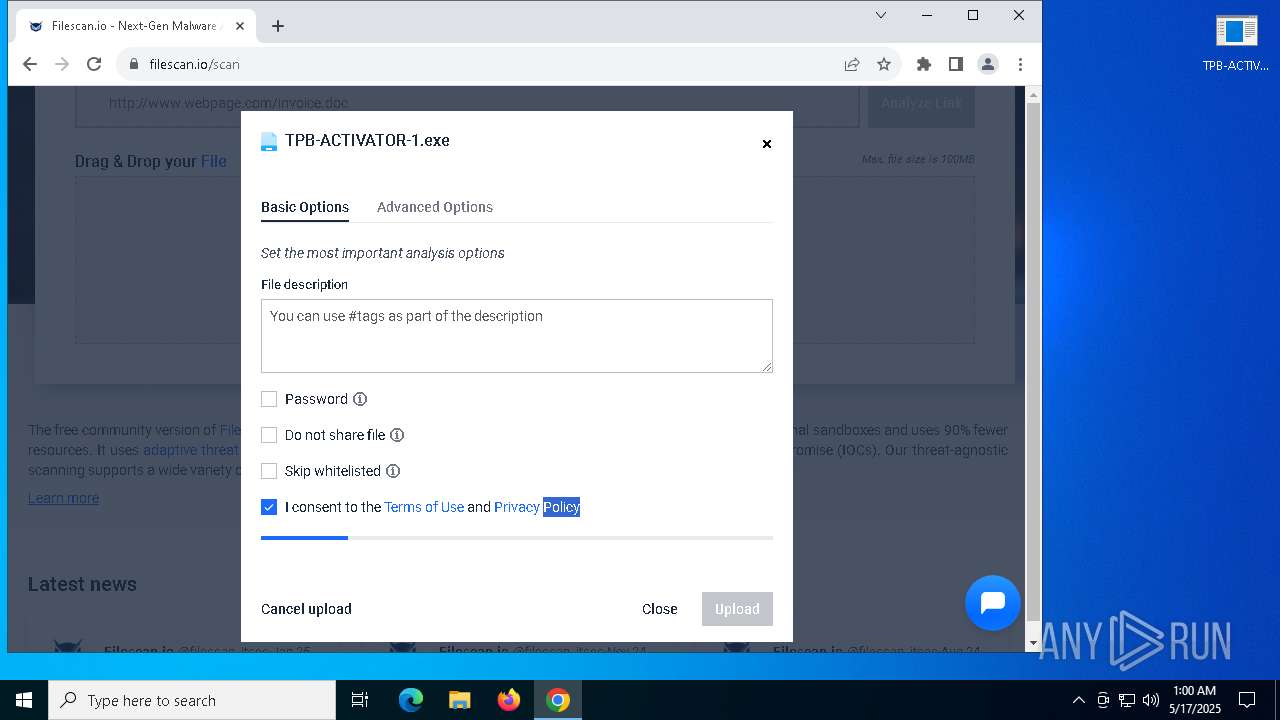This screenshot has width=1280, height=720.
Task: Select the Filescan.io browser tab
Action: point(135,26)
